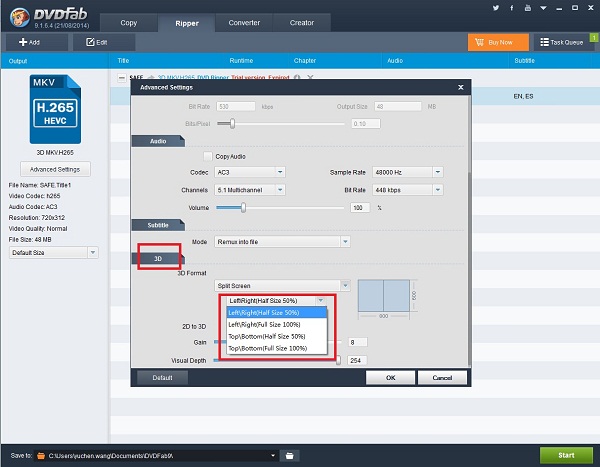Open DVDFab YouTube channel icon
Screen dimensions: 600x467
pos(528,8)
